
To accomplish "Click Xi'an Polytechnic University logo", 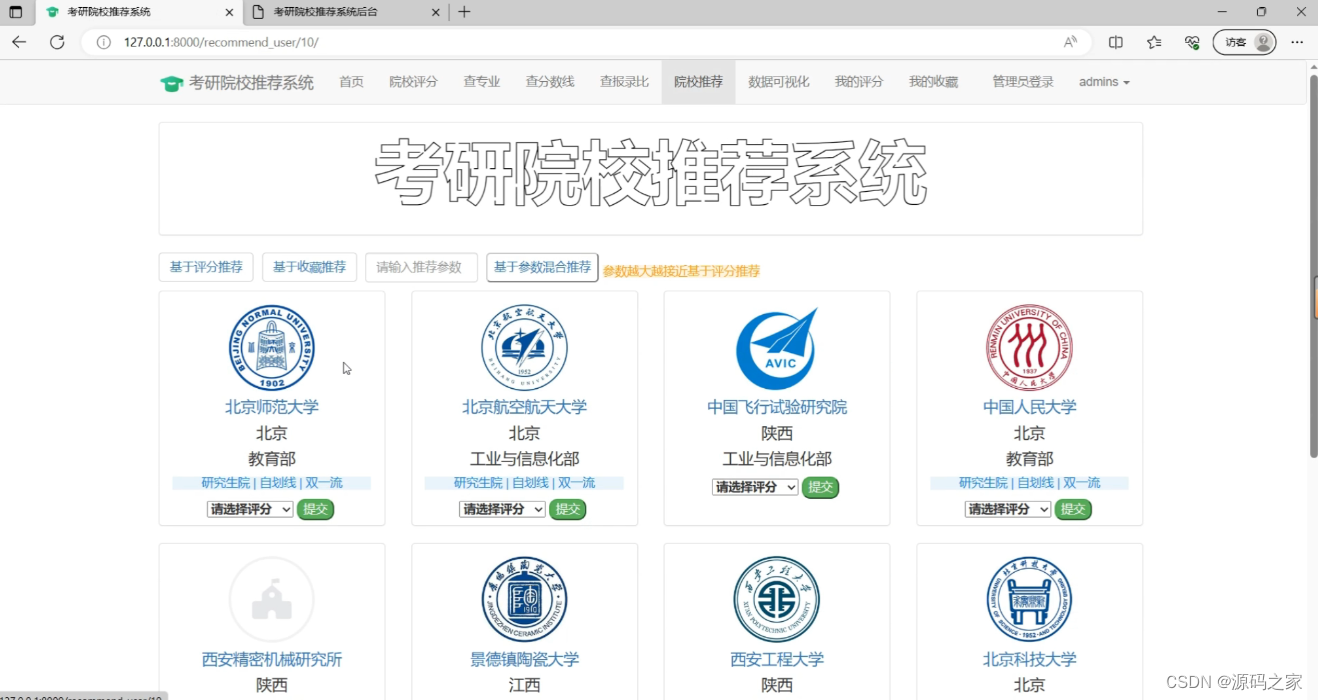I will (777, 600).
